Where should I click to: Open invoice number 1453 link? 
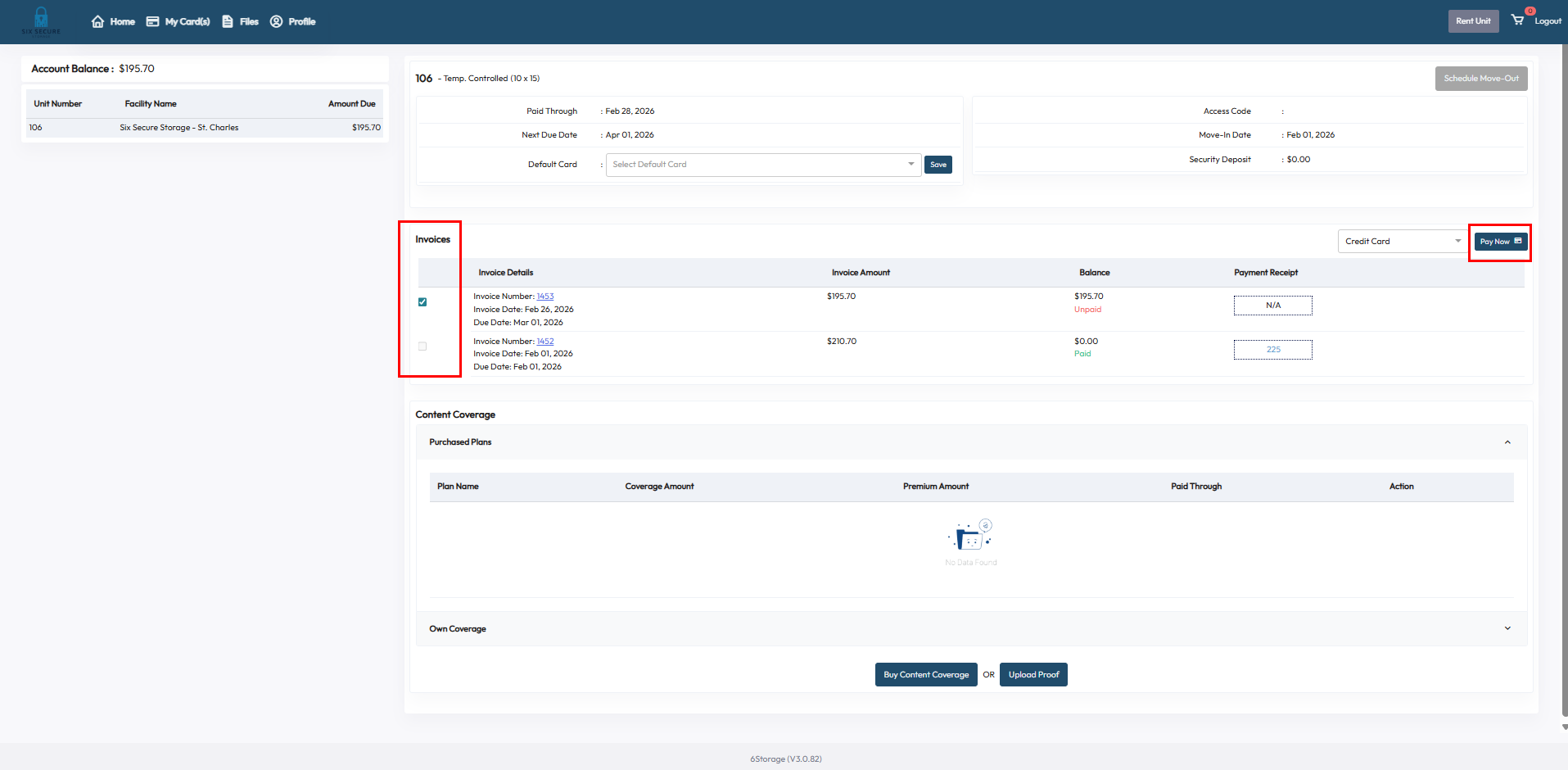click(x=545, y=297)
